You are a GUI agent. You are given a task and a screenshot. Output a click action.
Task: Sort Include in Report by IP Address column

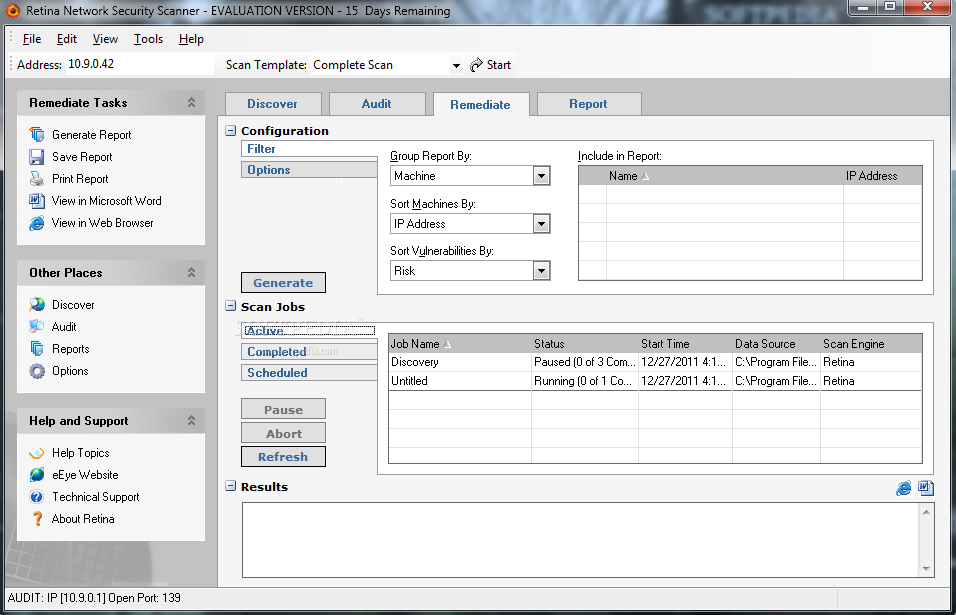pos(883,176)
